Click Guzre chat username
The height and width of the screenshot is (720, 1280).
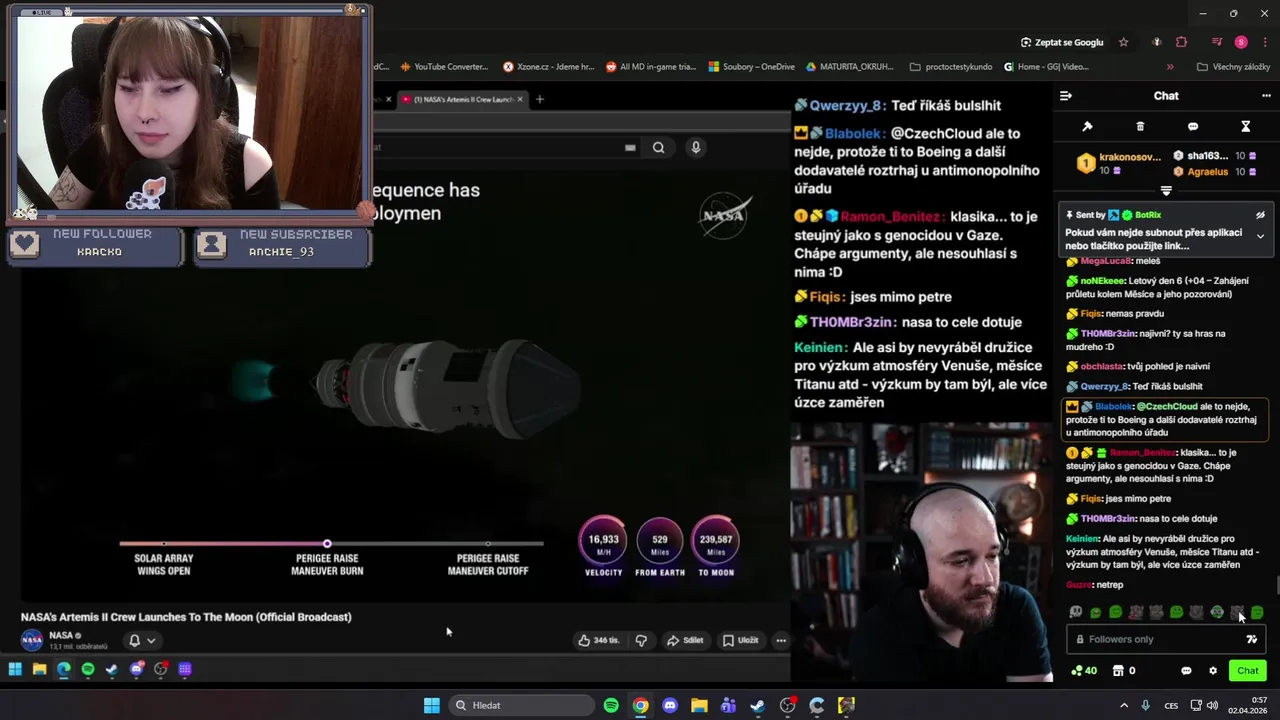click(1079, 584)
